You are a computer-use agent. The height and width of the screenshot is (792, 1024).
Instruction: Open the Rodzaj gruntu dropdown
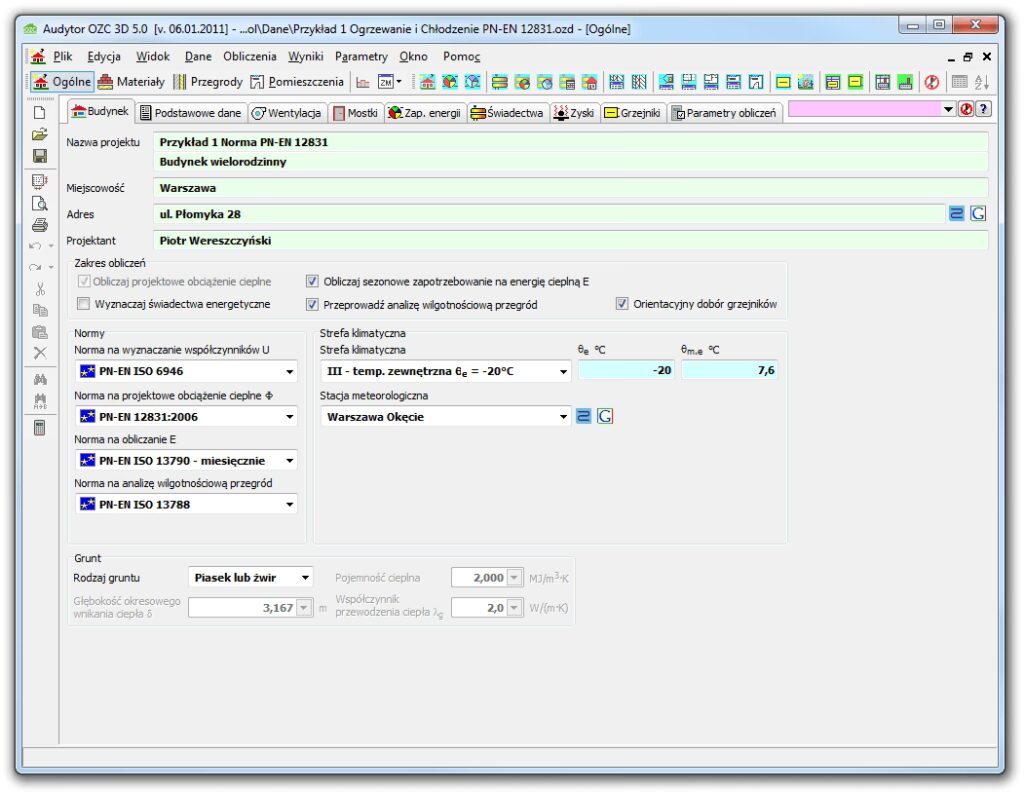click(x=305, y=578)
